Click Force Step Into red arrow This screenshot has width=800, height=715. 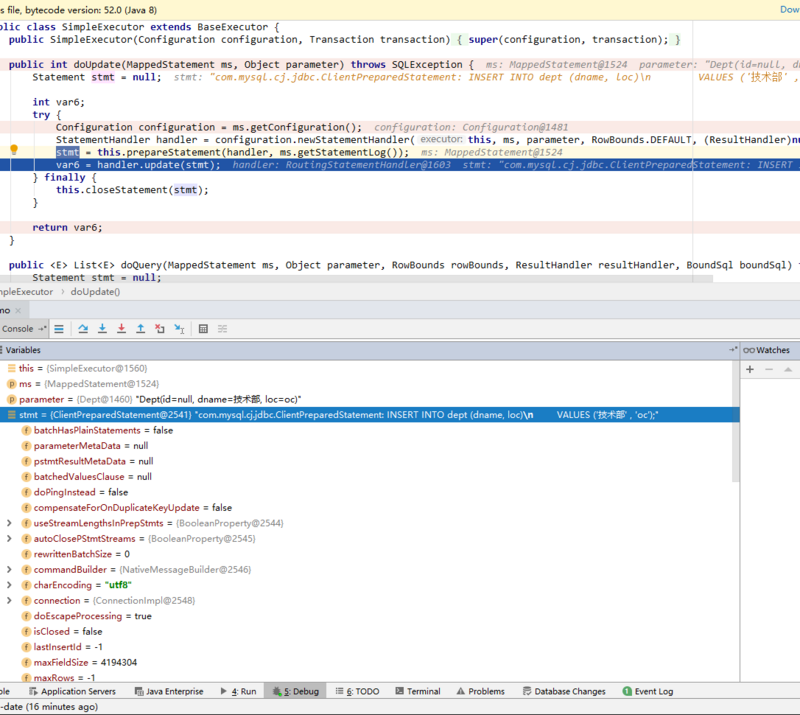[x=121, y=329]
